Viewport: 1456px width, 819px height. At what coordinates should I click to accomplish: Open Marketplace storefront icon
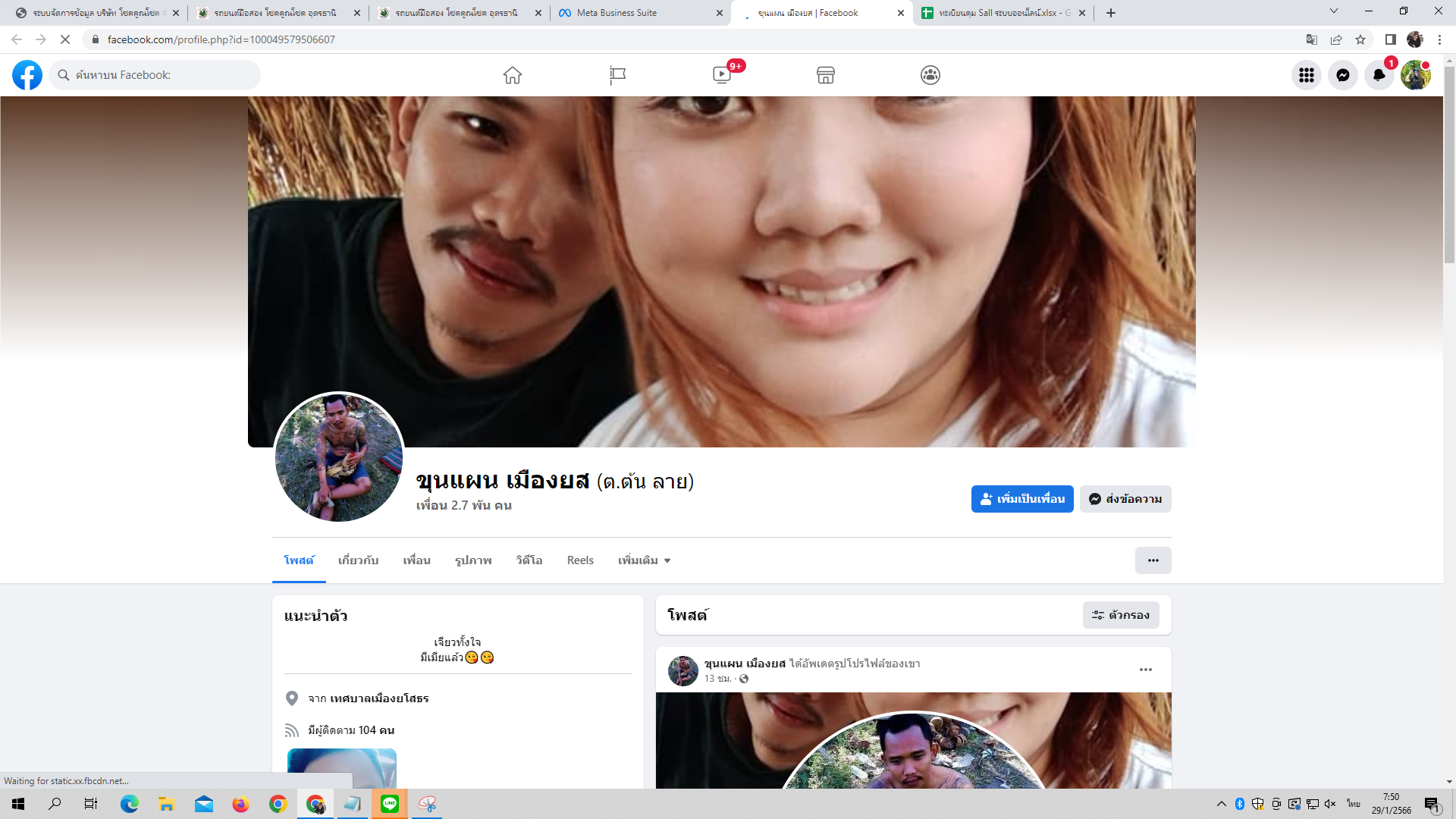point(826,75)
